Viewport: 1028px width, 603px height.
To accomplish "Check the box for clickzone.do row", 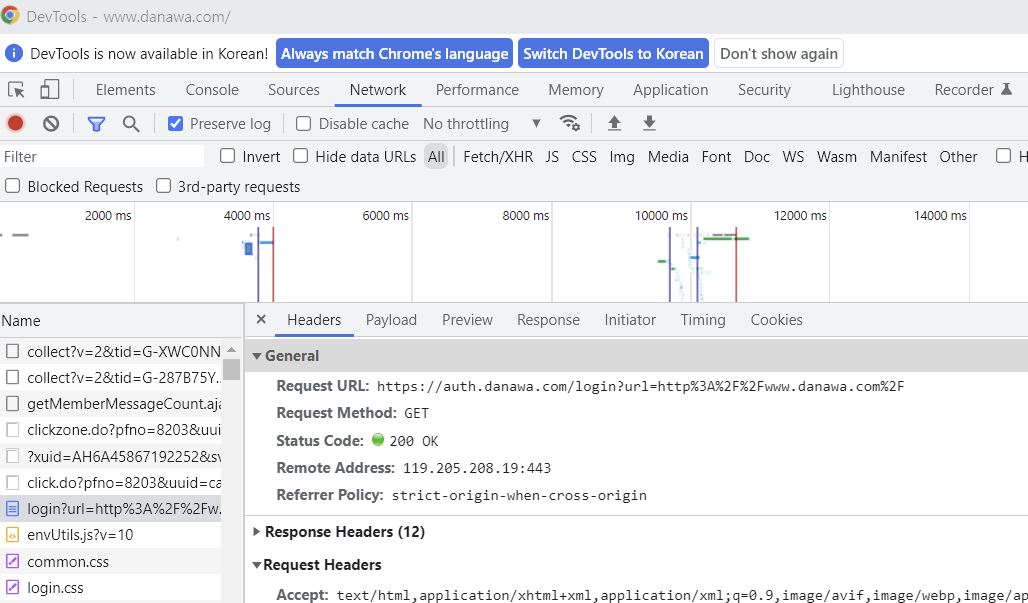I will pos(12,430).
